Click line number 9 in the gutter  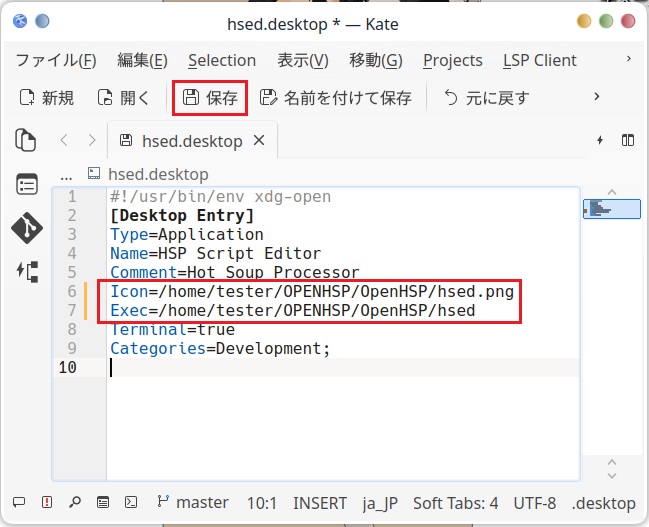pos(72,349)
